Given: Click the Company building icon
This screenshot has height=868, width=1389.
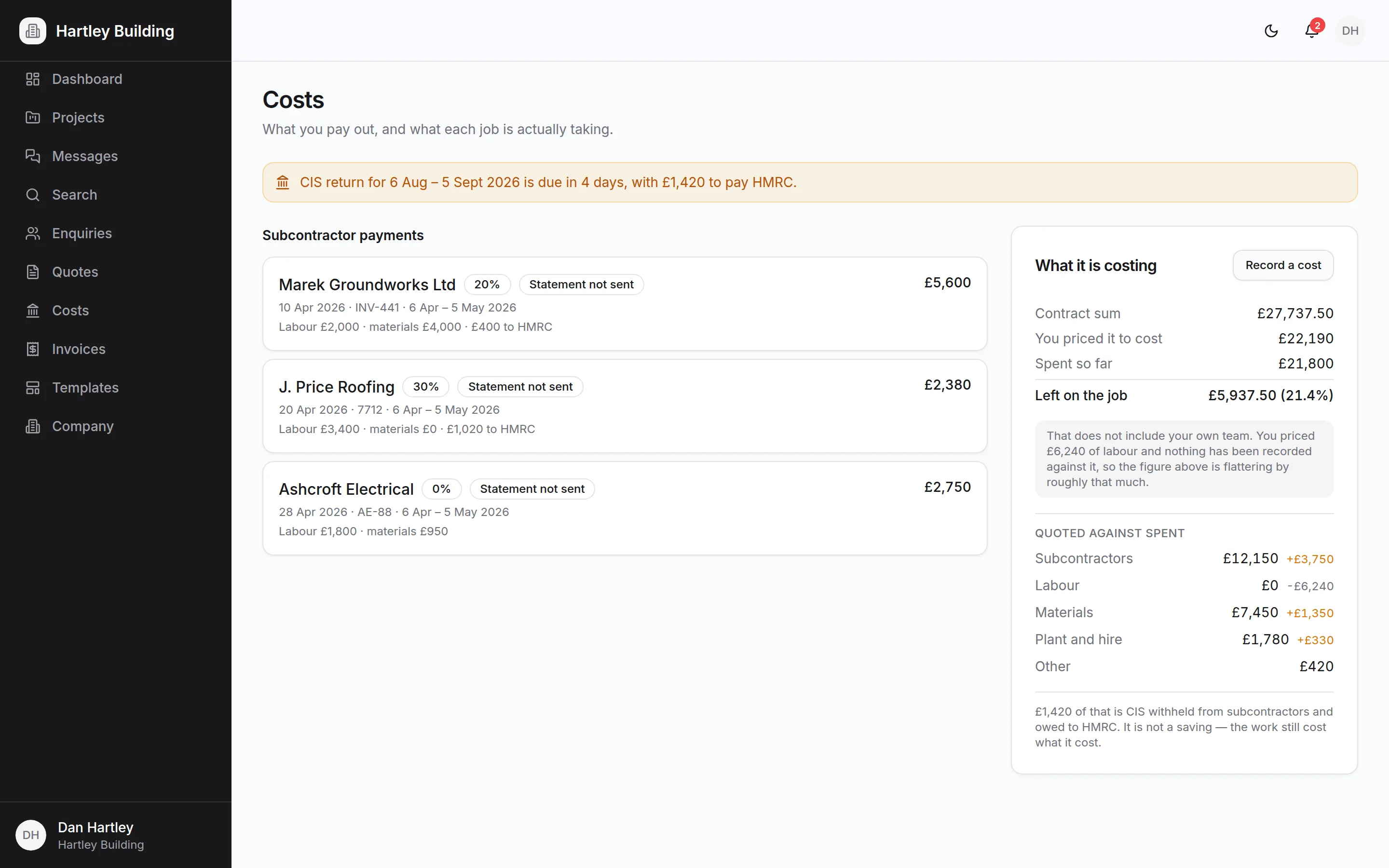Looking at the screenshot, I should [x=33, y=426].
